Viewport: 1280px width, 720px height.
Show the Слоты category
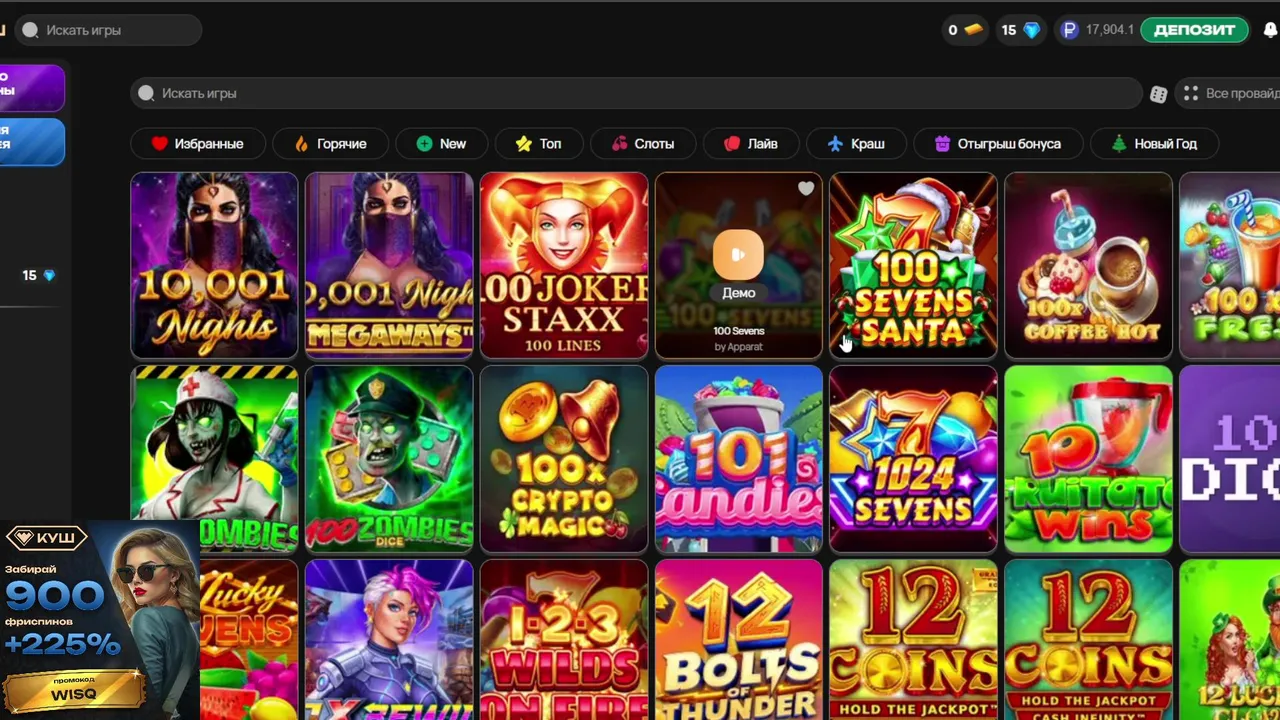pyautogui.click(x=643, y=144)
